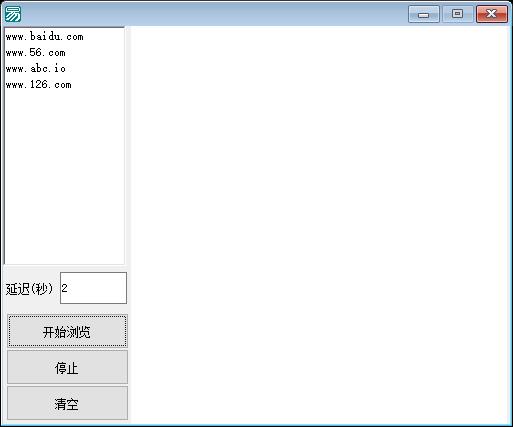This screenshot has height=427, width=513.
Task: Start browsing with 开始浏览 button
Action: [67, 331]
